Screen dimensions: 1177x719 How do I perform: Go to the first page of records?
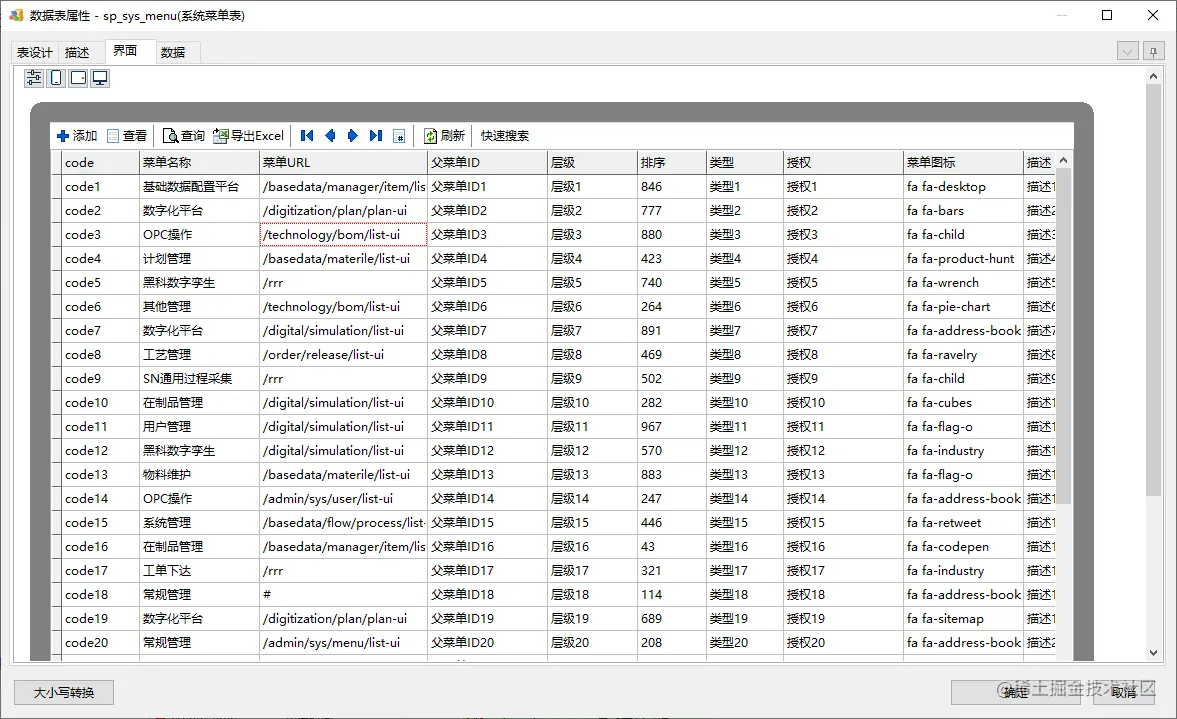306,136
